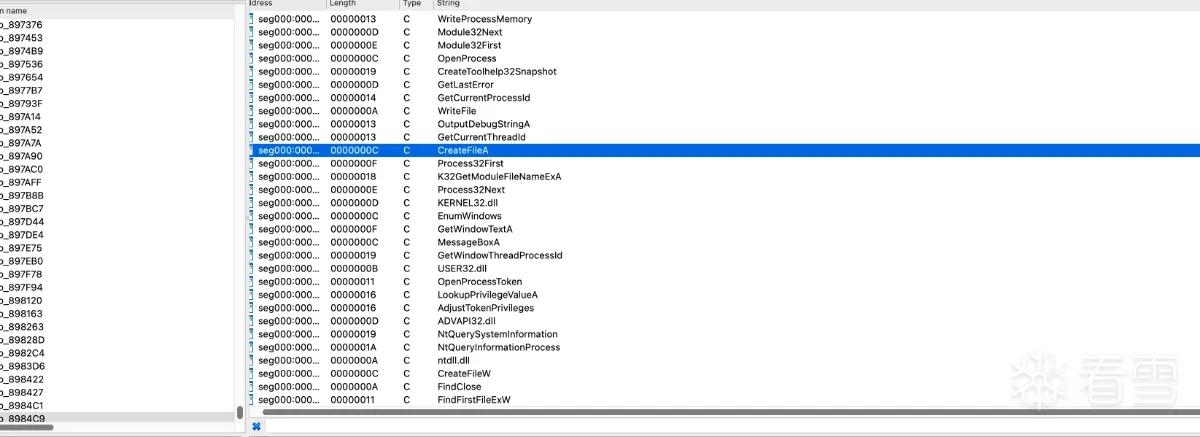Select the GetWindowThreadProcessId string
Screen dimensions: 1200x437
click(724, 255)
